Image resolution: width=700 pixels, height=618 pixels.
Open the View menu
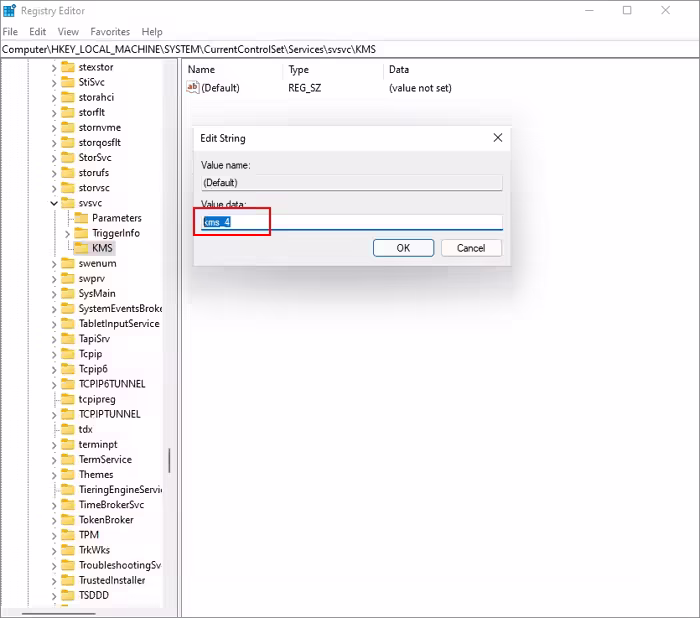68,32
